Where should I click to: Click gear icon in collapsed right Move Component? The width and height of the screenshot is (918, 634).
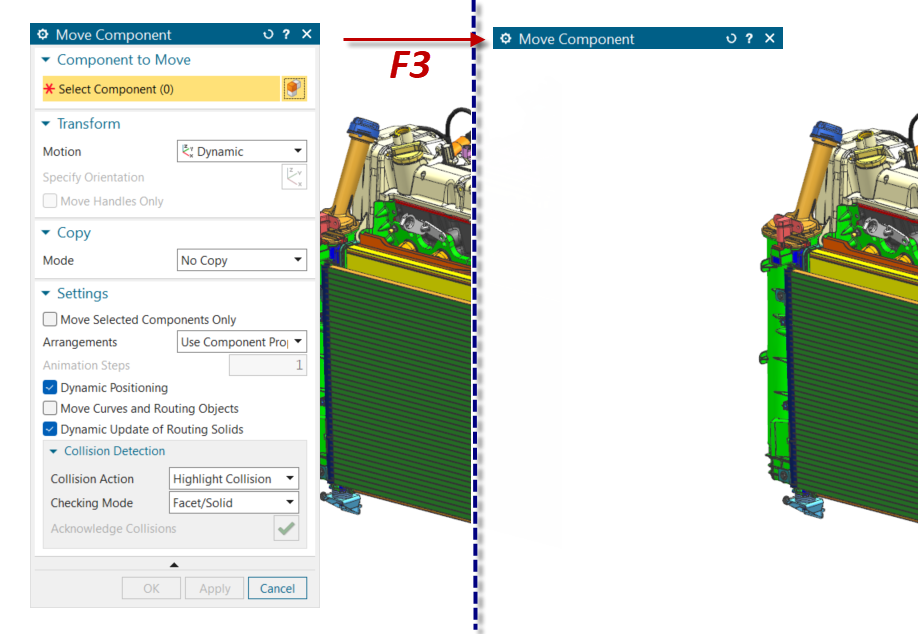pyautogui.click(x=506, y=39)
